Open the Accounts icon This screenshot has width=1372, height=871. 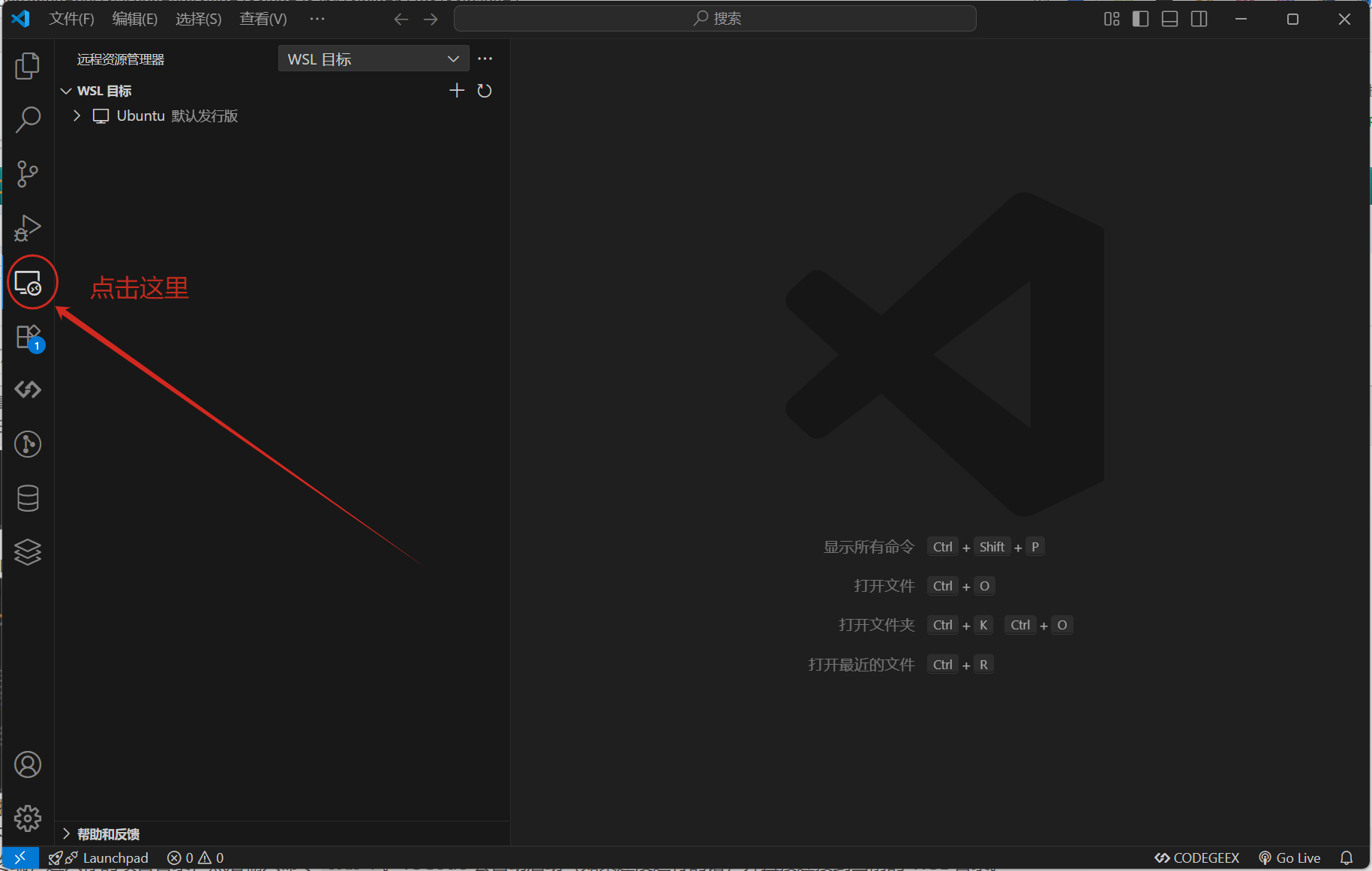tap(28, 764)
